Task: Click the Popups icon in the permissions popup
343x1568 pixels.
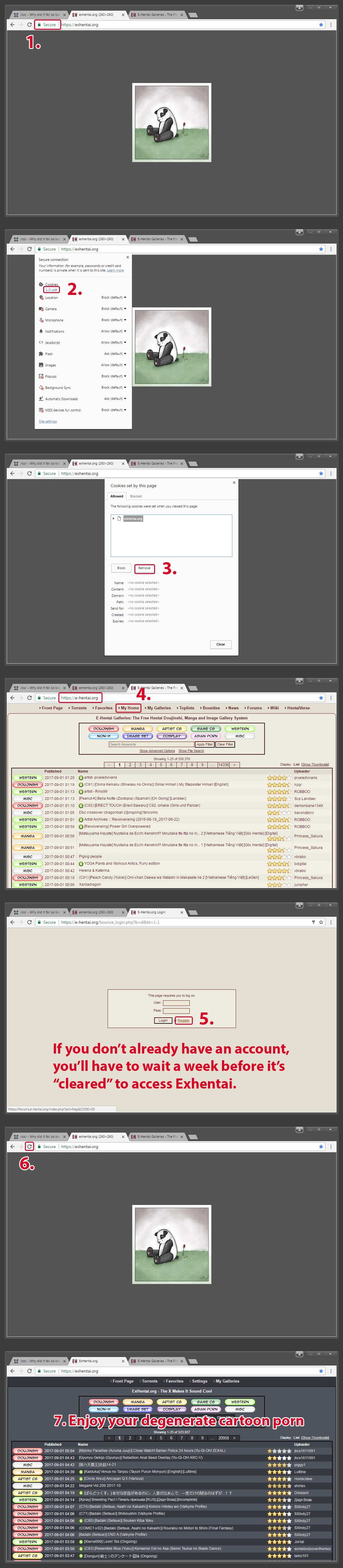Action: 41,376
